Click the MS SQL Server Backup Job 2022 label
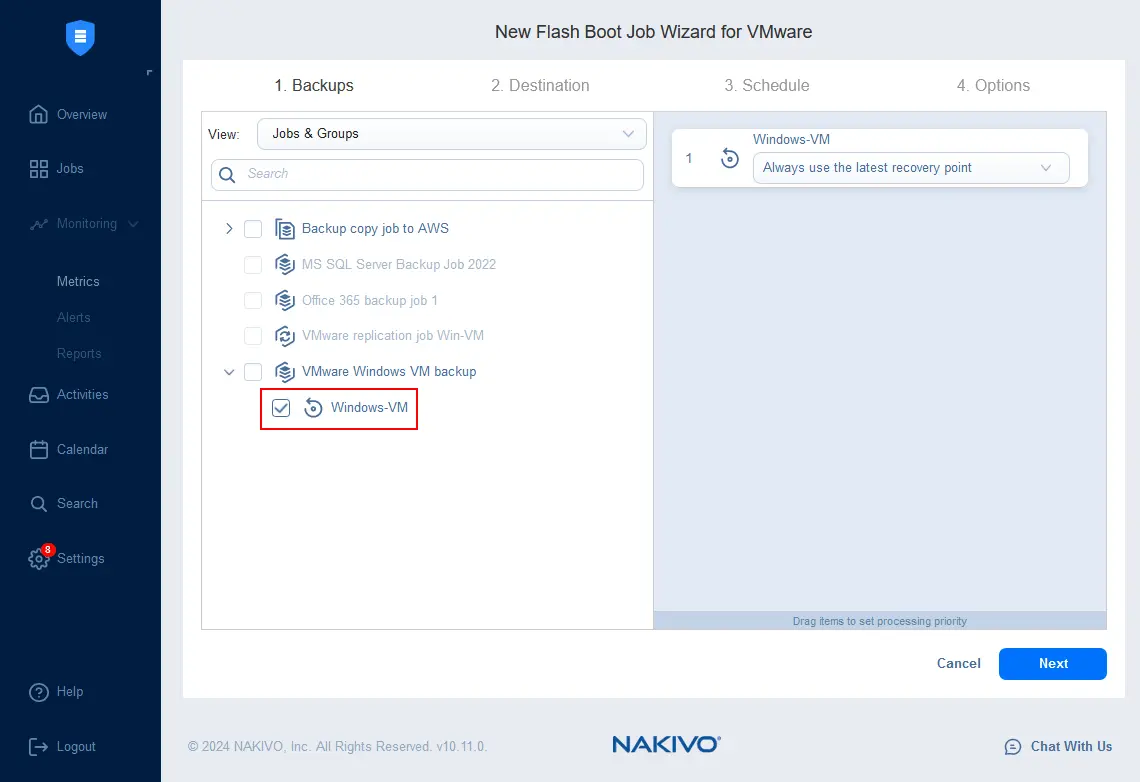Image resolution: width=1140 pixels, height=782 pixels. click(398, 265)
